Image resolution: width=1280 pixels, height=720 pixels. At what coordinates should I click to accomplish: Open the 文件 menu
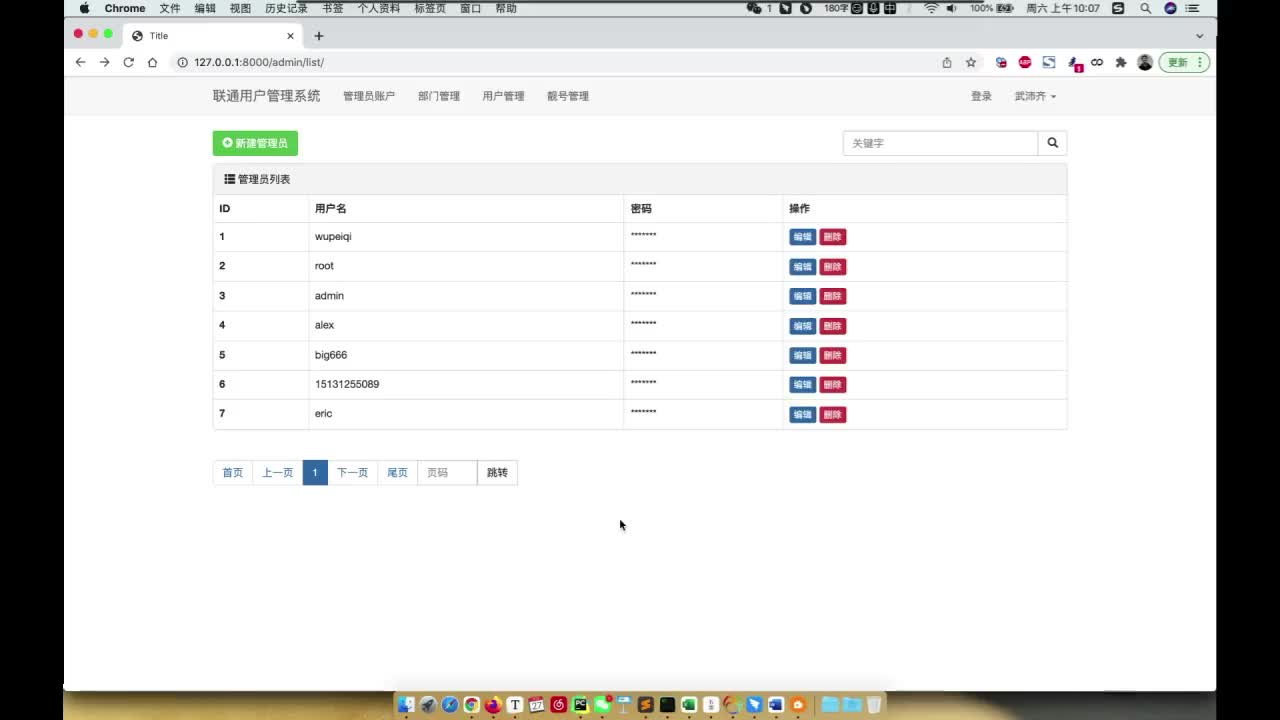tap(170, 8)
